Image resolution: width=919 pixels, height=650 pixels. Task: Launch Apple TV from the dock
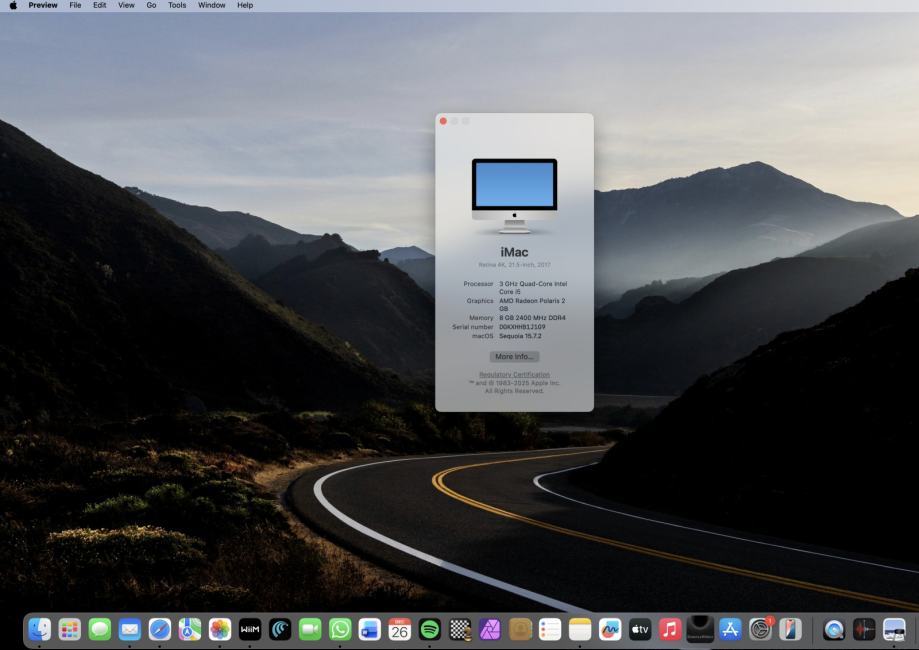(640, 629)
